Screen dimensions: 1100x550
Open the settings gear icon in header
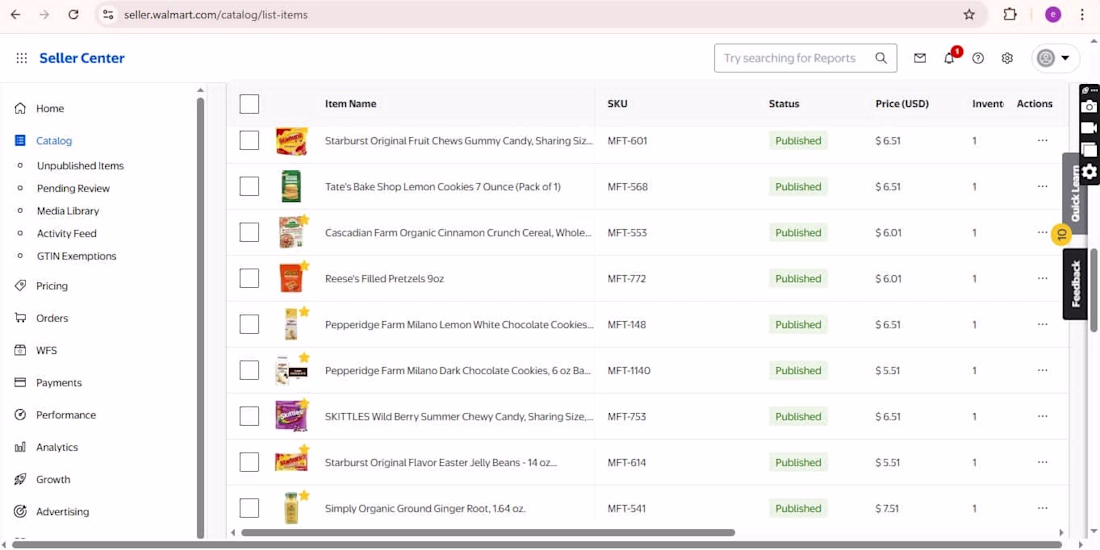(1007, 58)
